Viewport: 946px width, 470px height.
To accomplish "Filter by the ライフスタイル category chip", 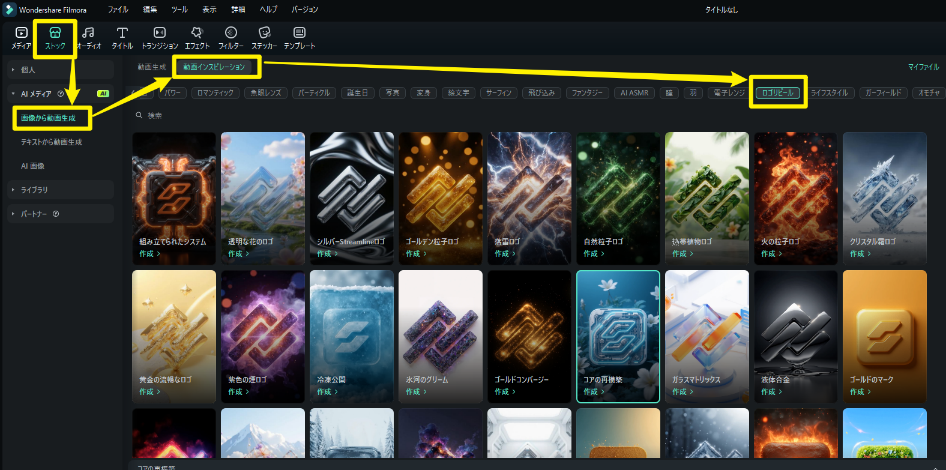I will [830, 93].
